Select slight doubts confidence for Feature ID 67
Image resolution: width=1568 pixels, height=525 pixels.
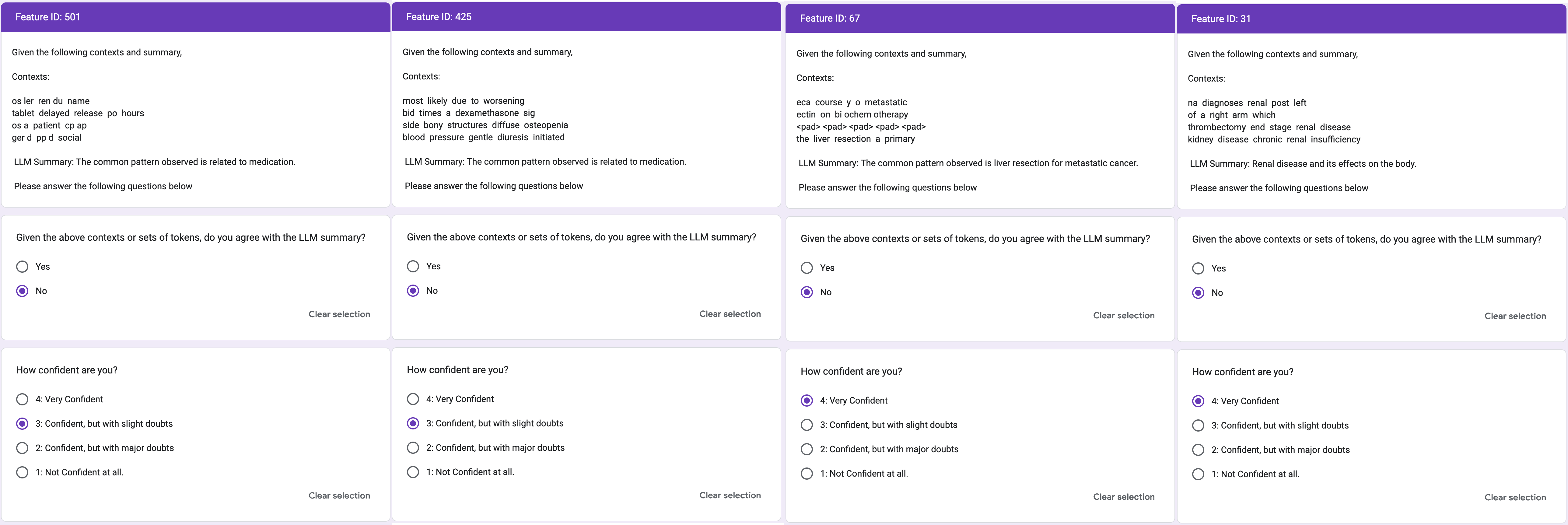[x=807, y=425]
